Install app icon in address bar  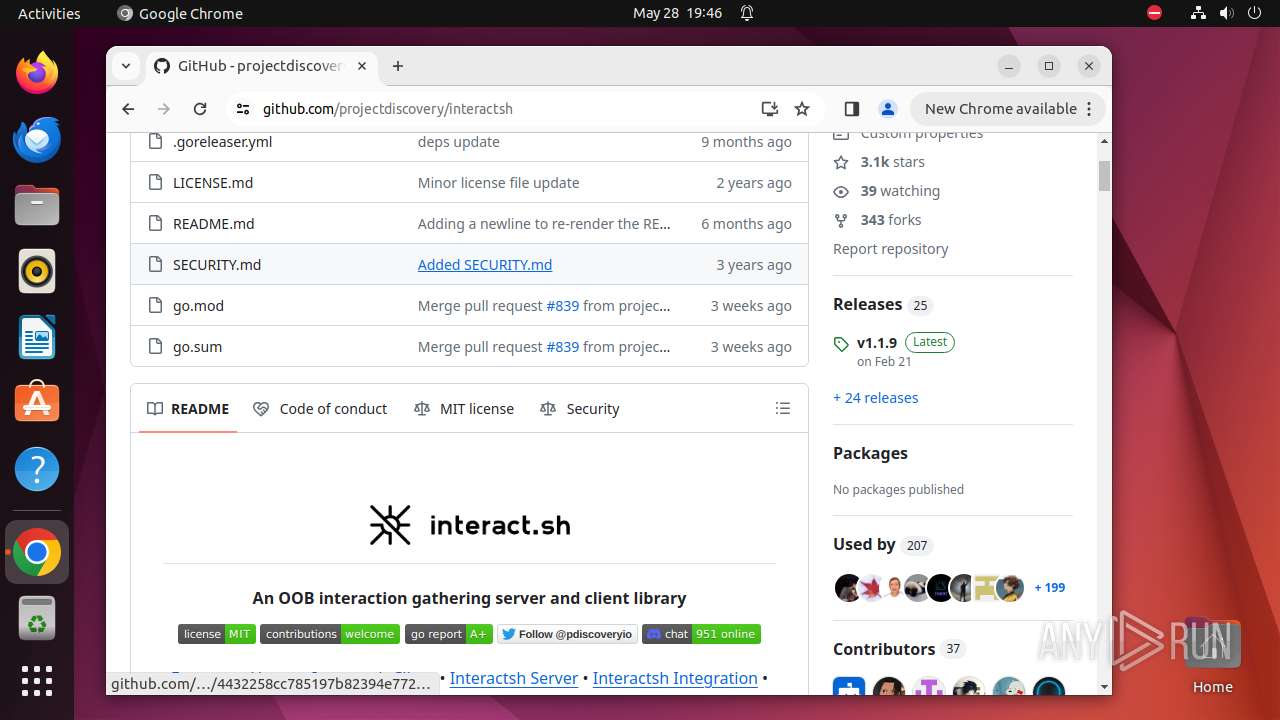[769, 109]
